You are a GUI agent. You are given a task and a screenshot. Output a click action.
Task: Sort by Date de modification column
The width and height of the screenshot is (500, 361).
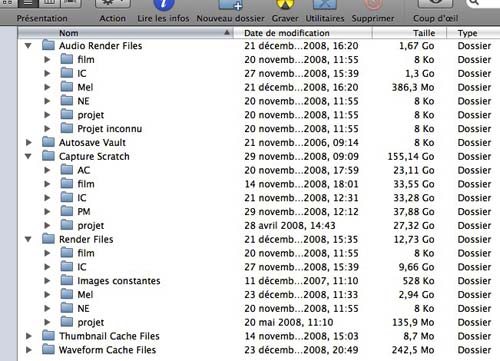303,33
